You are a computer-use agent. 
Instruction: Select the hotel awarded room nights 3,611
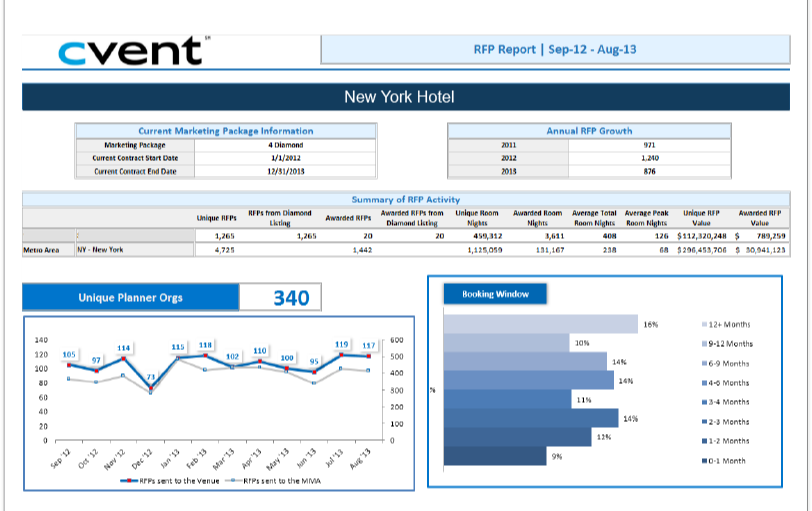(x=553, y=236)
